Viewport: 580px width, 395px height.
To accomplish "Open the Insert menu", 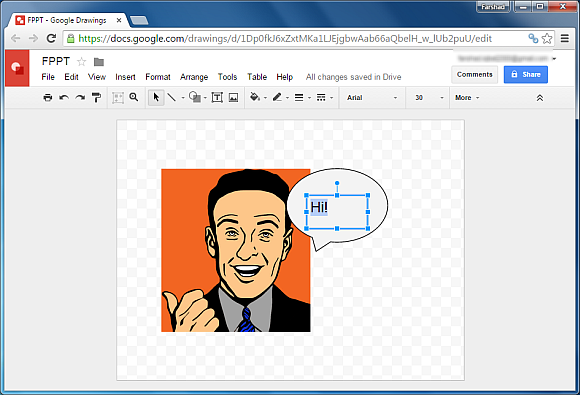I will (x=125, y=77).
